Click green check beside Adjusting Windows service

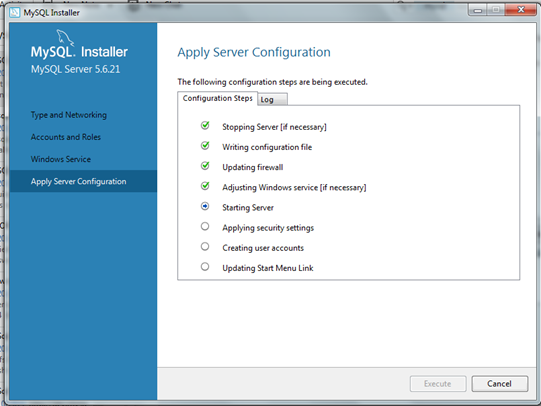205,186
